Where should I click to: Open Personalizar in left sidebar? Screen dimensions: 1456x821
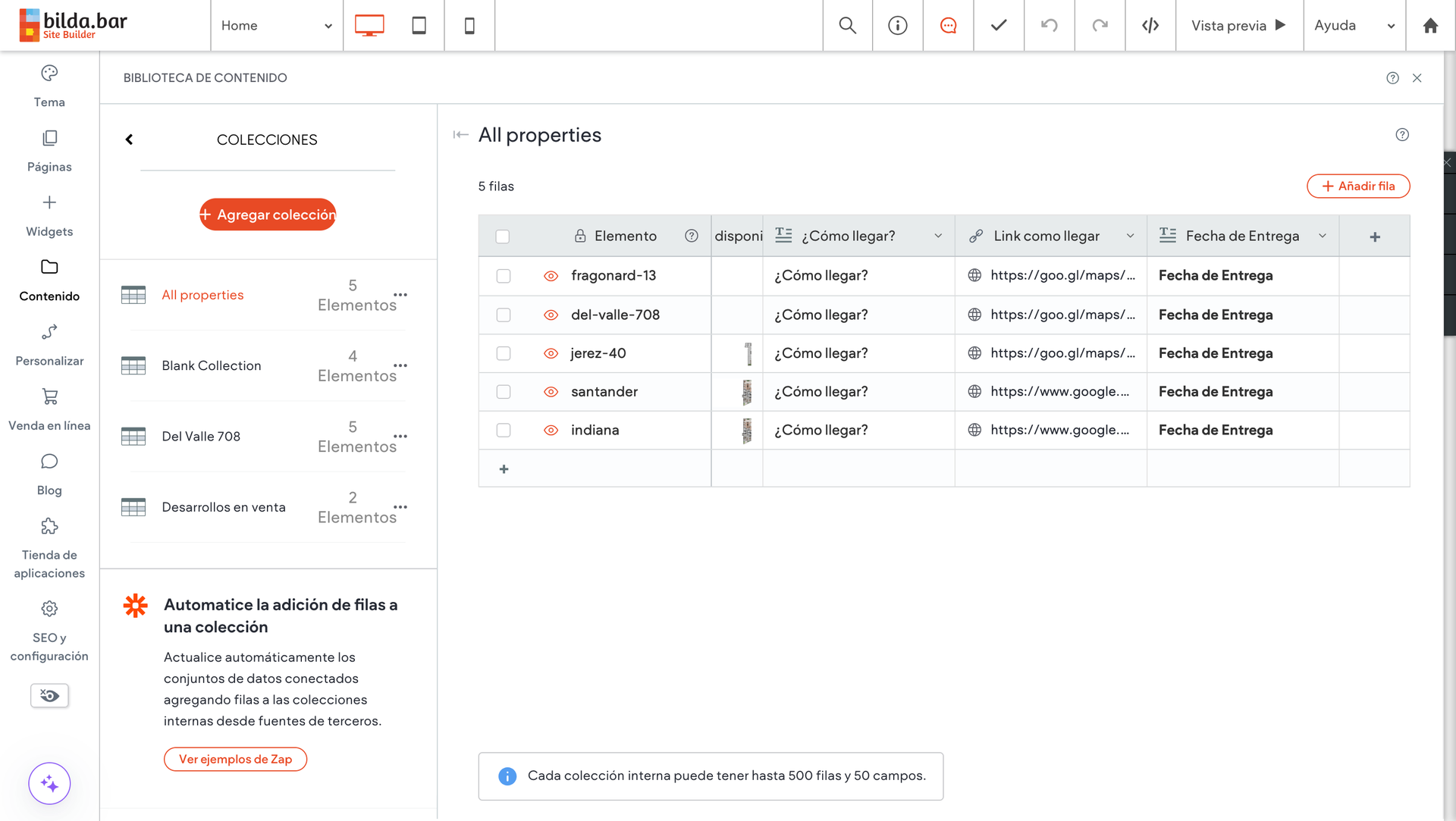(49, 346)
